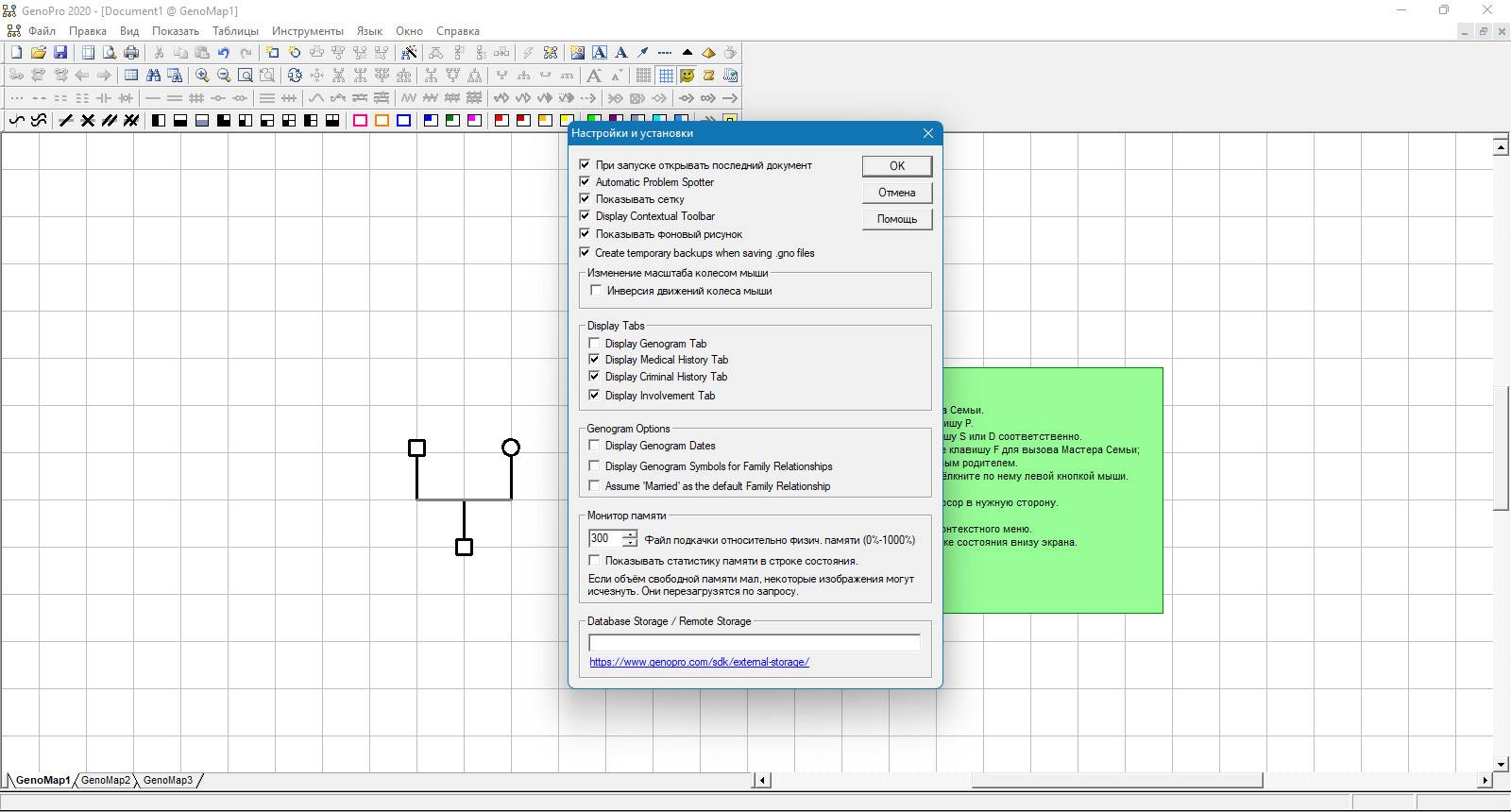Click the Zoom Out magnifier icon

(x=224, y=76)
